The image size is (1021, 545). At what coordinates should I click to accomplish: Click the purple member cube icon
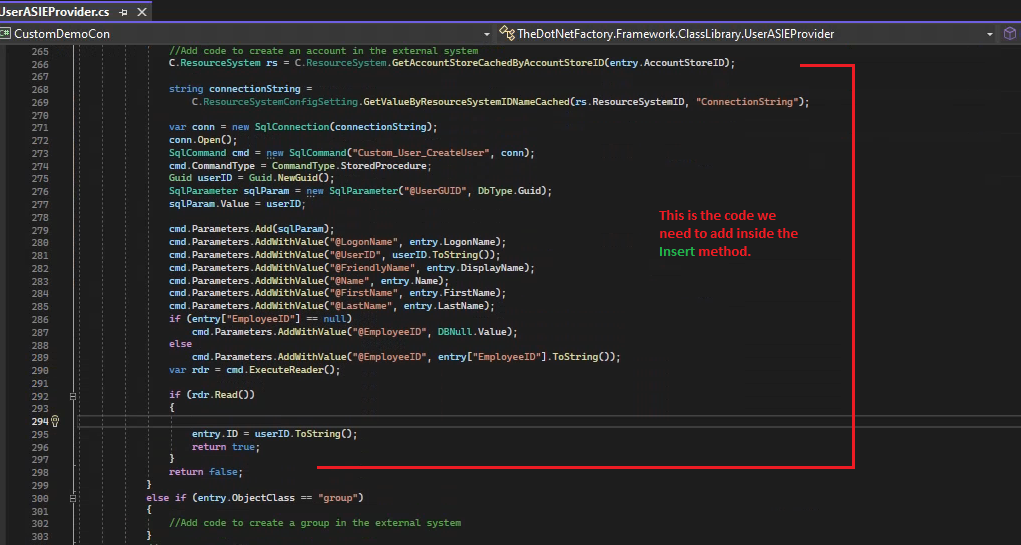[1009, 34]
